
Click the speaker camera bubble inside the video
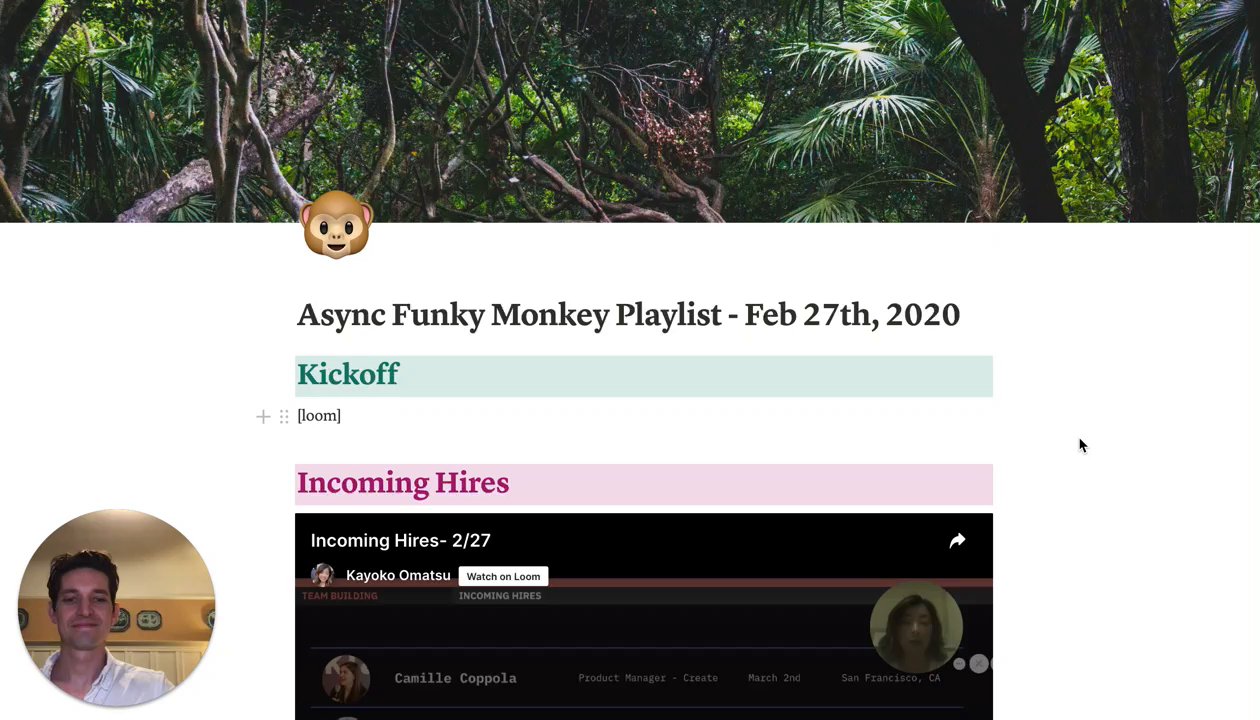[916, 626]
